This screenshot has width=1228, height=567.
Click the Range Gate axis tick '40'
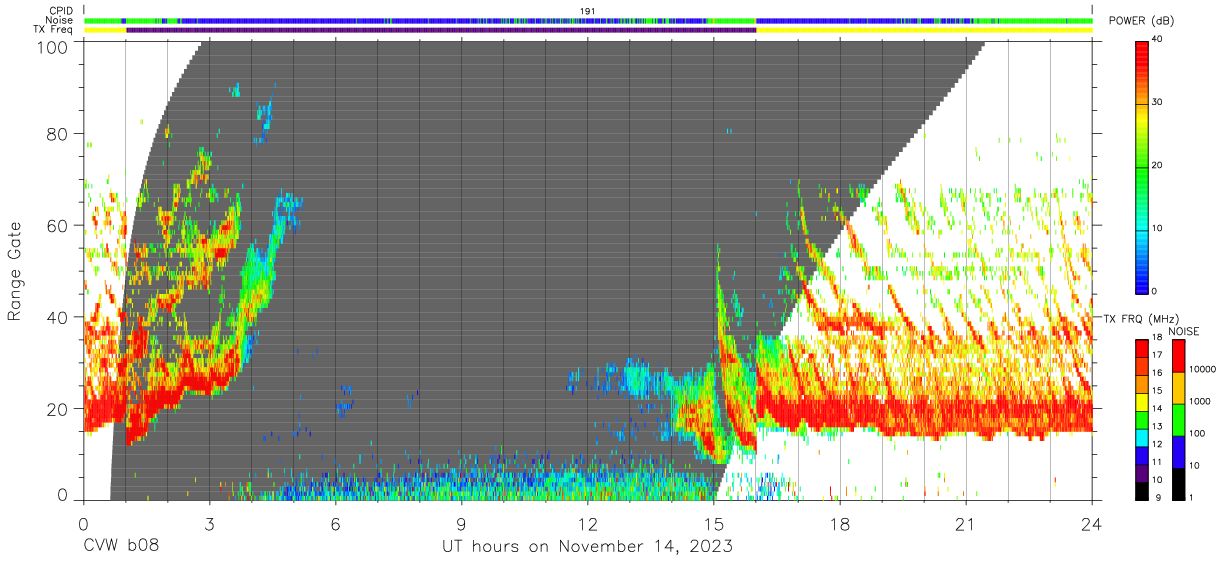(59, 318)
